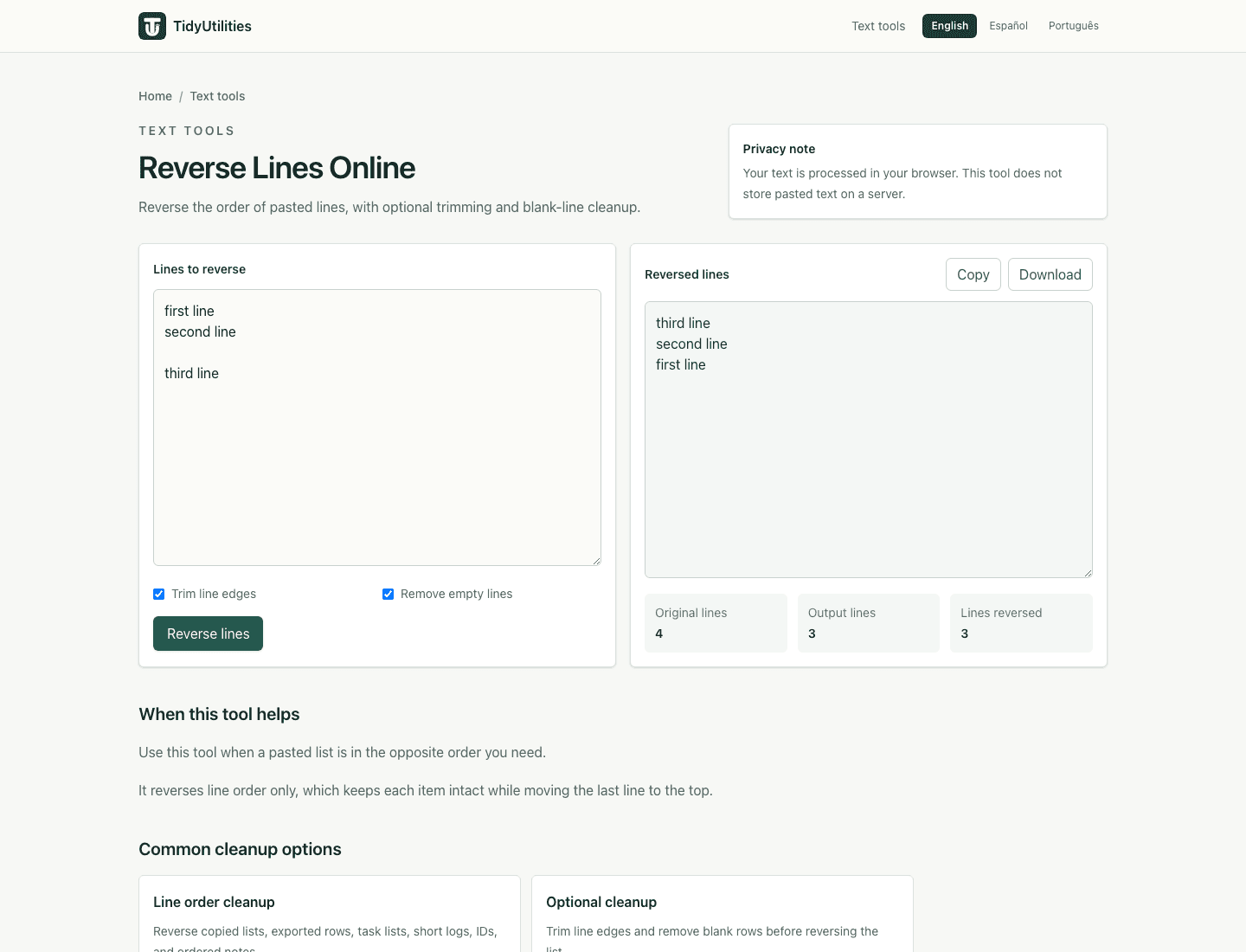Click the TidyUtilities logo icon
This screenshot has height=952, width=1246.
152,26
